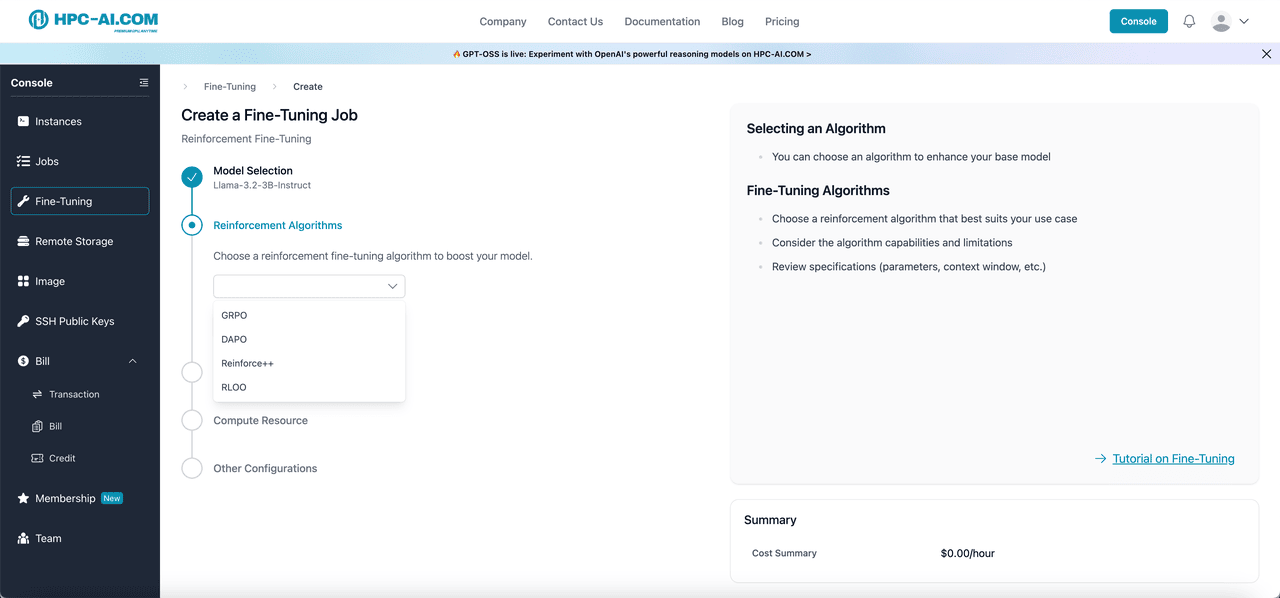Open Instances from the sidebar

coord(58,122)
